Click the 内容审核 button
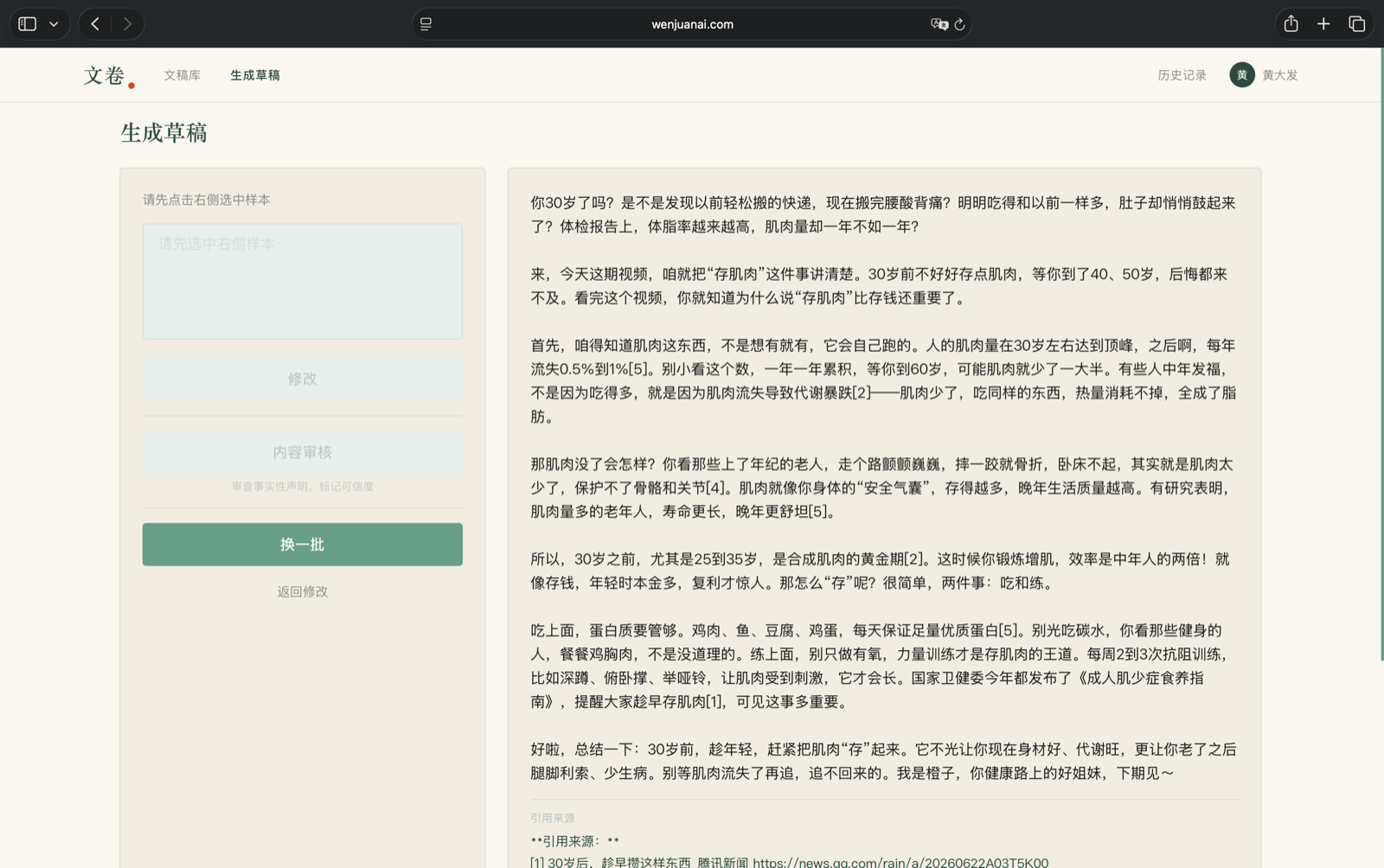The width and height of the screenshot is (1384, 868). (x=303, y=452)
